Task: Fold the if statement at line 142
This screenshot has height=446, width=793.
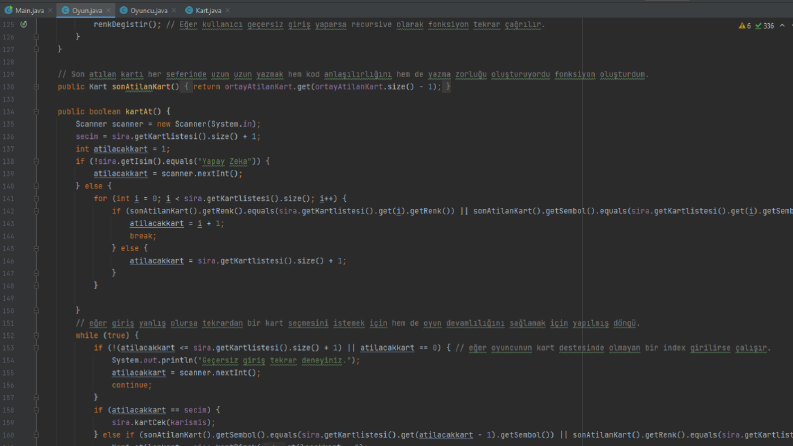Action: tap(36, 211)
